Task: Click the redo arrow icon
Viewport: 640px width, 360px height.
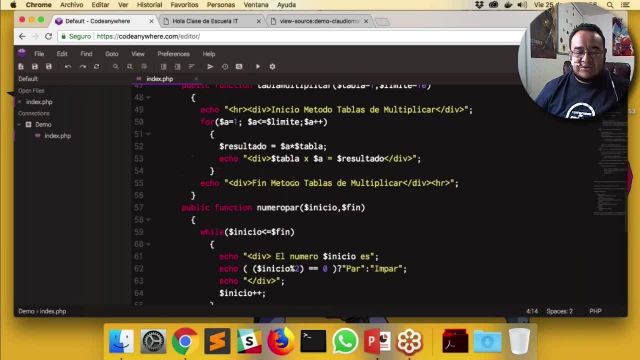Action: 83,67
